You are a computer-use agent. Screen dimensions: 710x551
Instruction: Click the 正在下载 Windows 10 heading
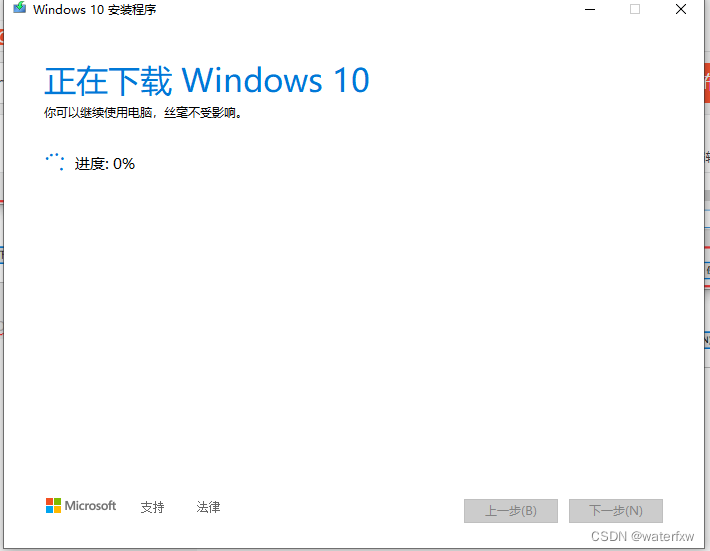[x=207, y=81]
